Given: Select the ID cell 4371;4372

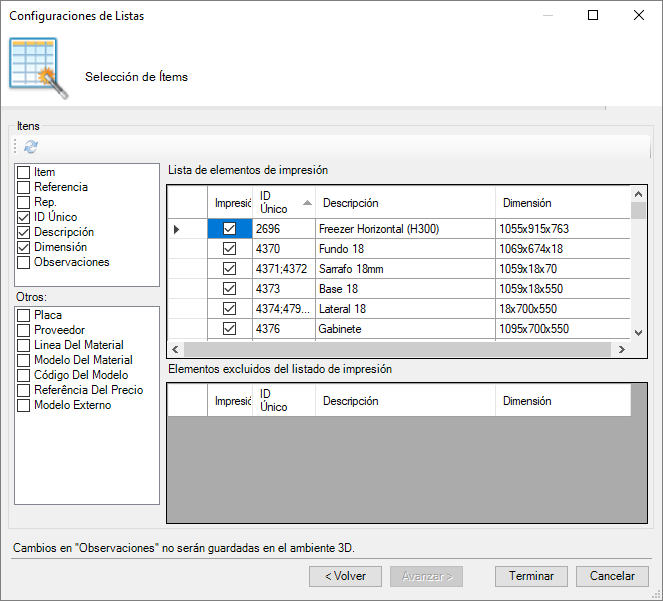Looking at the screenshot, I should coord(284,269).
